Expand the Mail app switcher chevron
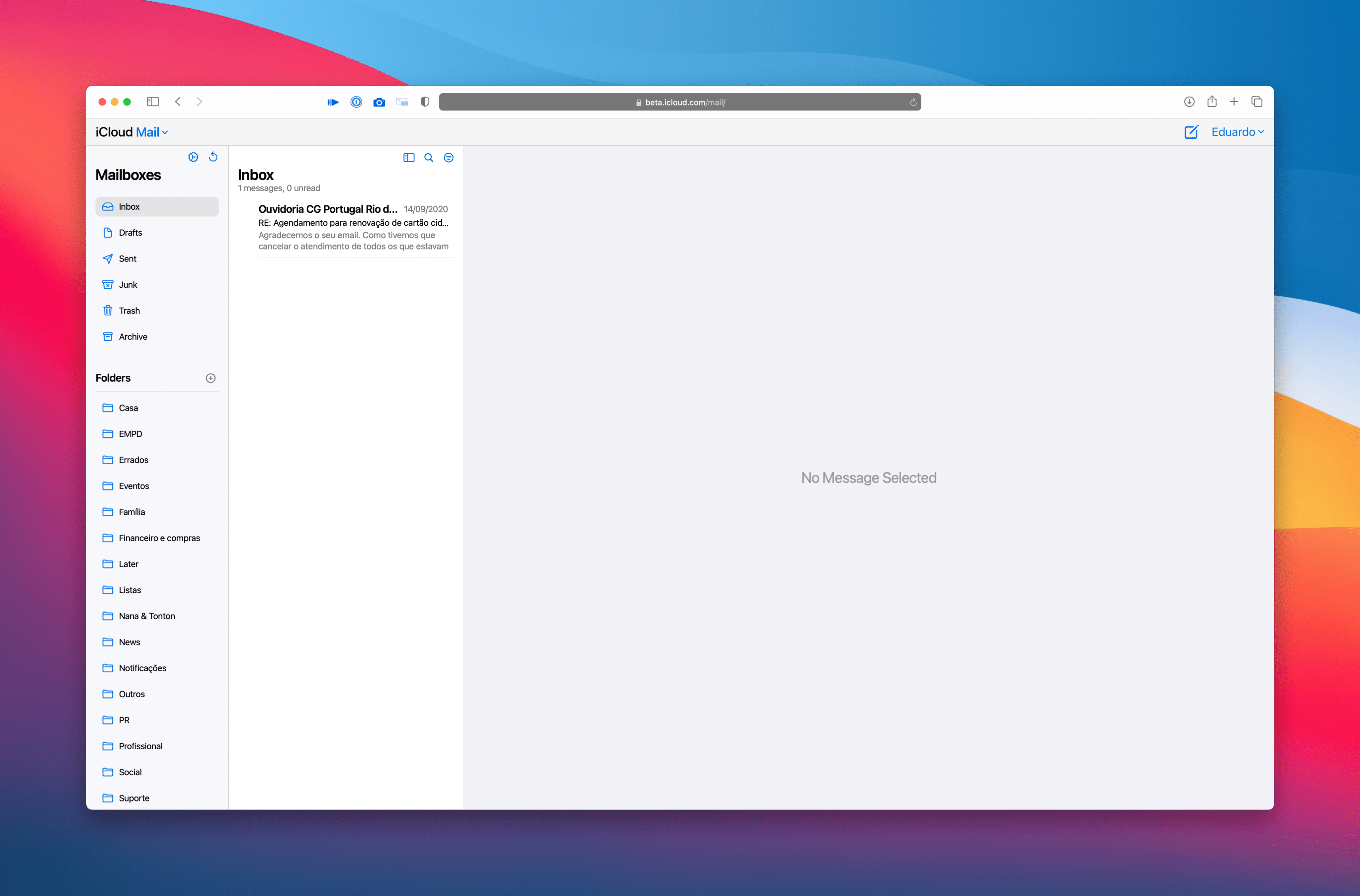Image resolution: width=1360 pixels, height=896 pixels. coord(165,132)
